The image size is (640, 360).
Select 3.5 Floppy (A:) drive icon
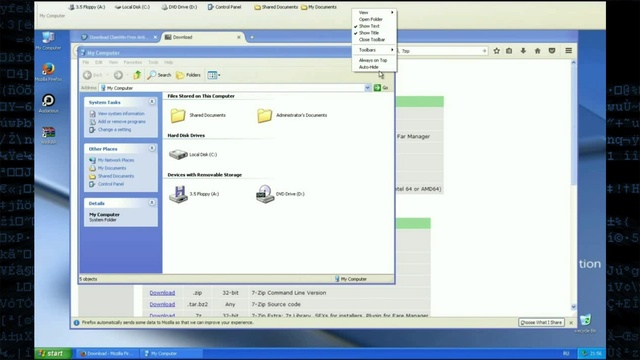click(x=194, y=194)
